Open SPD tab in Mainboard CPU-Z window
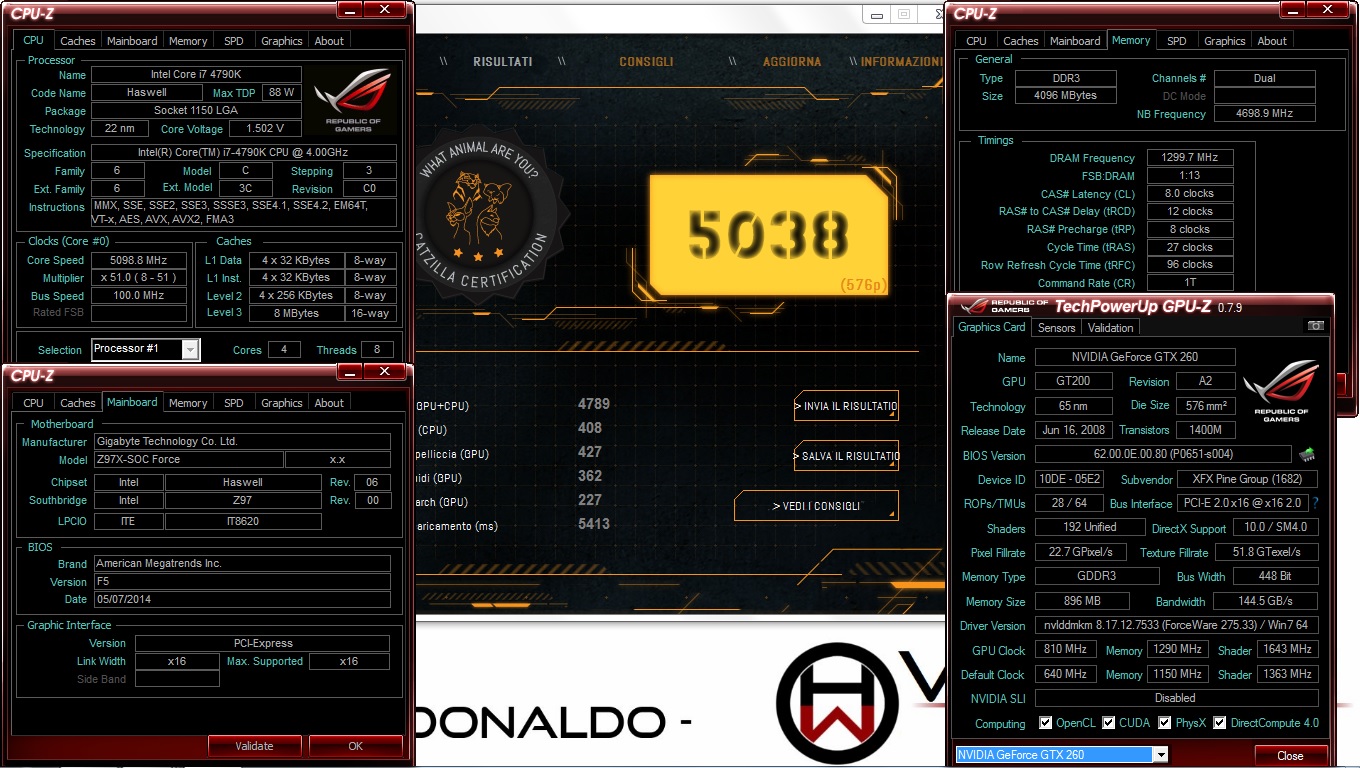 pyautogui.click(x=234, y=403)
